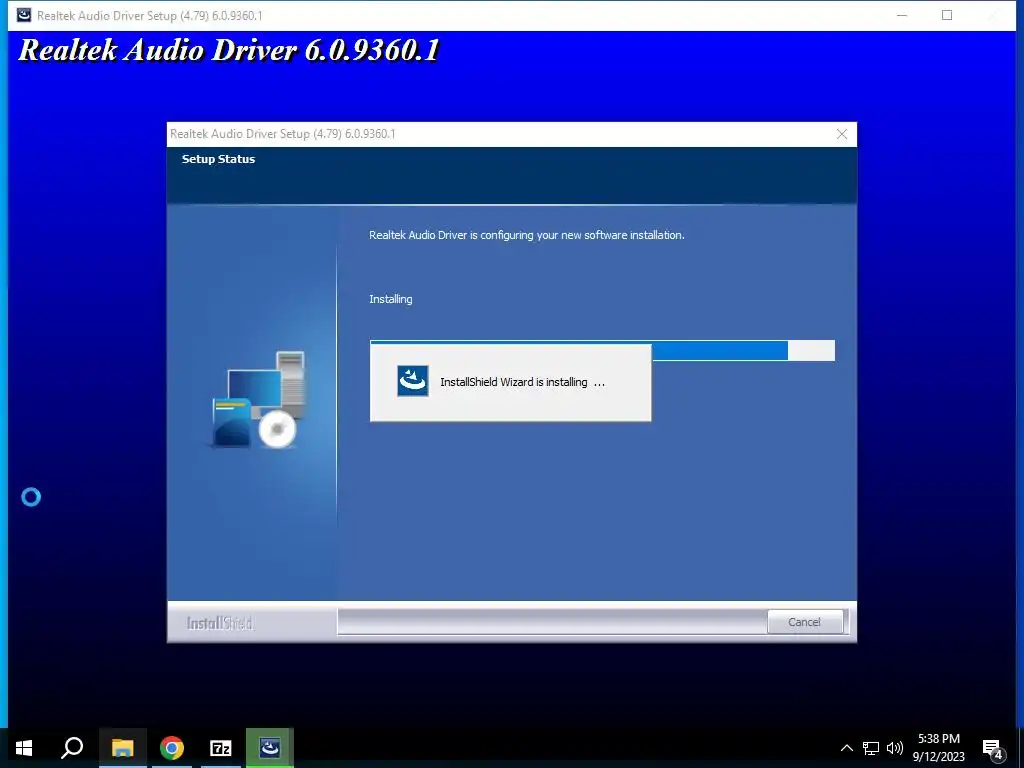This screenshot has height=768, width=1024.
Task: Open Windows search from taskbar
Action: [x=72, y=748]
